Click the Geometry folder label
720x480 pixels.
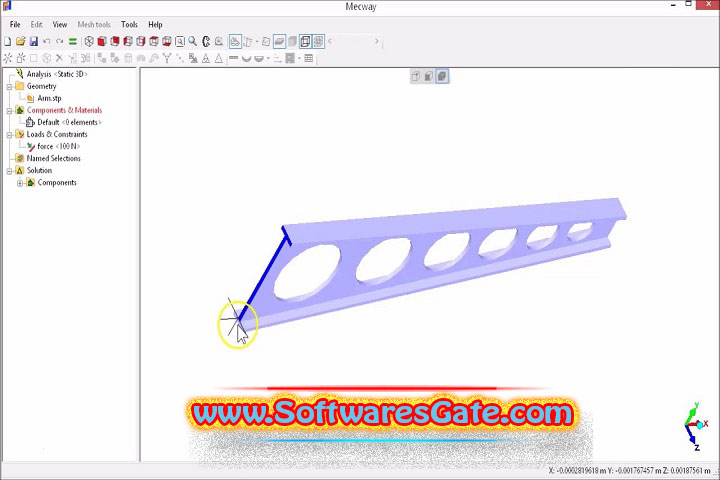(x=41, y=86)
